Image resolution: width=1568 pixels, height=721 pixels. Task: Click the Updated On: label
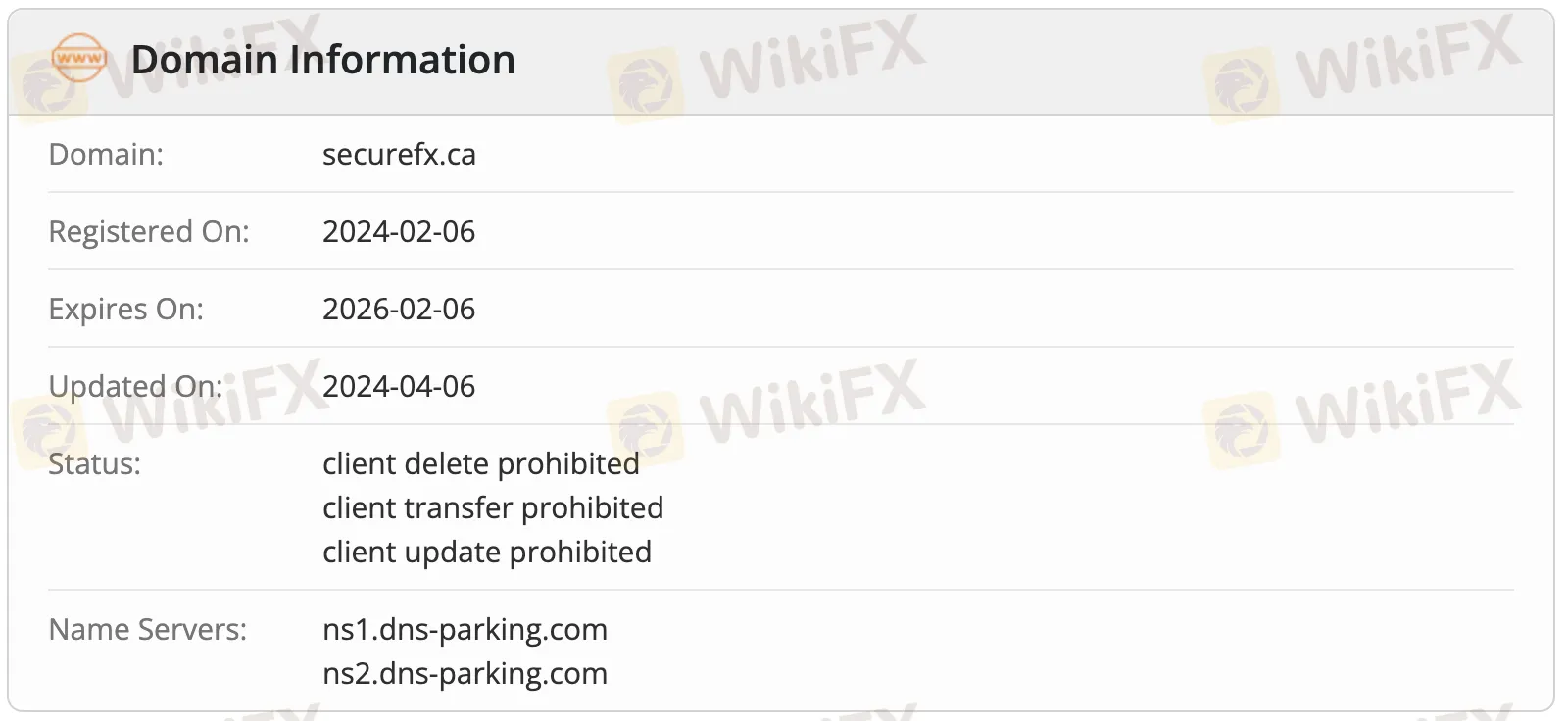(x=136, y=386)
